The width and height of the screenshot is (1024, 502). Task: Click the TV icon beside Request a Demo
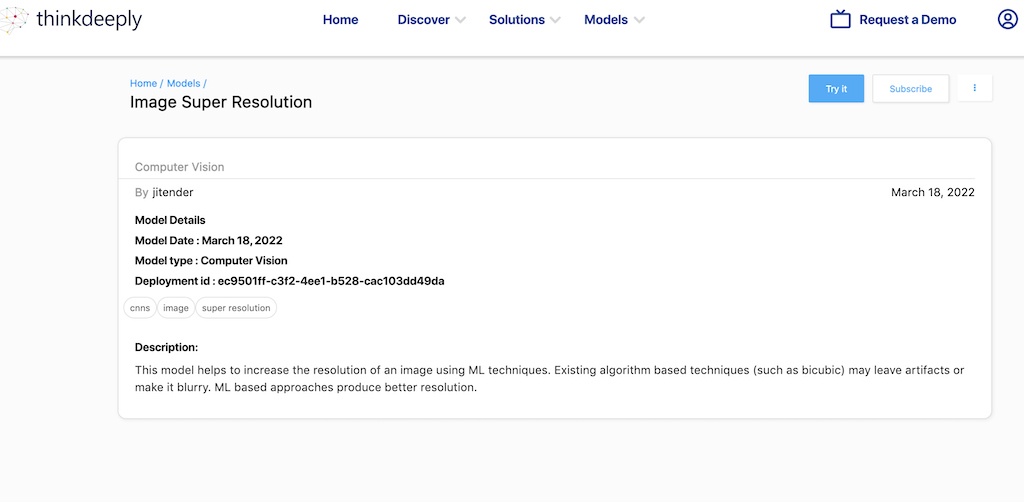(x=840, y=20)
